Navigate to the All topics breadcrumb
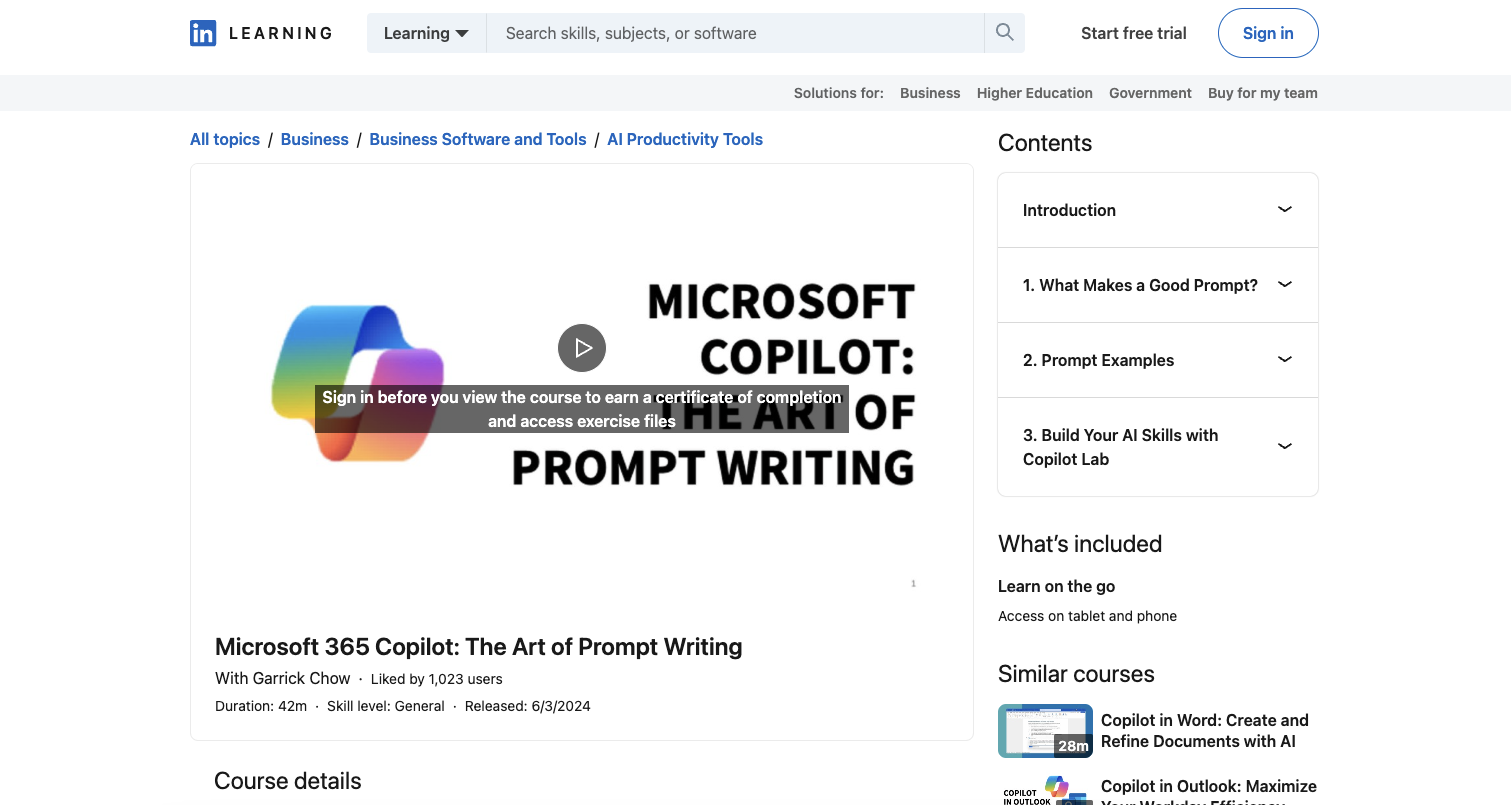 [224, 139]
